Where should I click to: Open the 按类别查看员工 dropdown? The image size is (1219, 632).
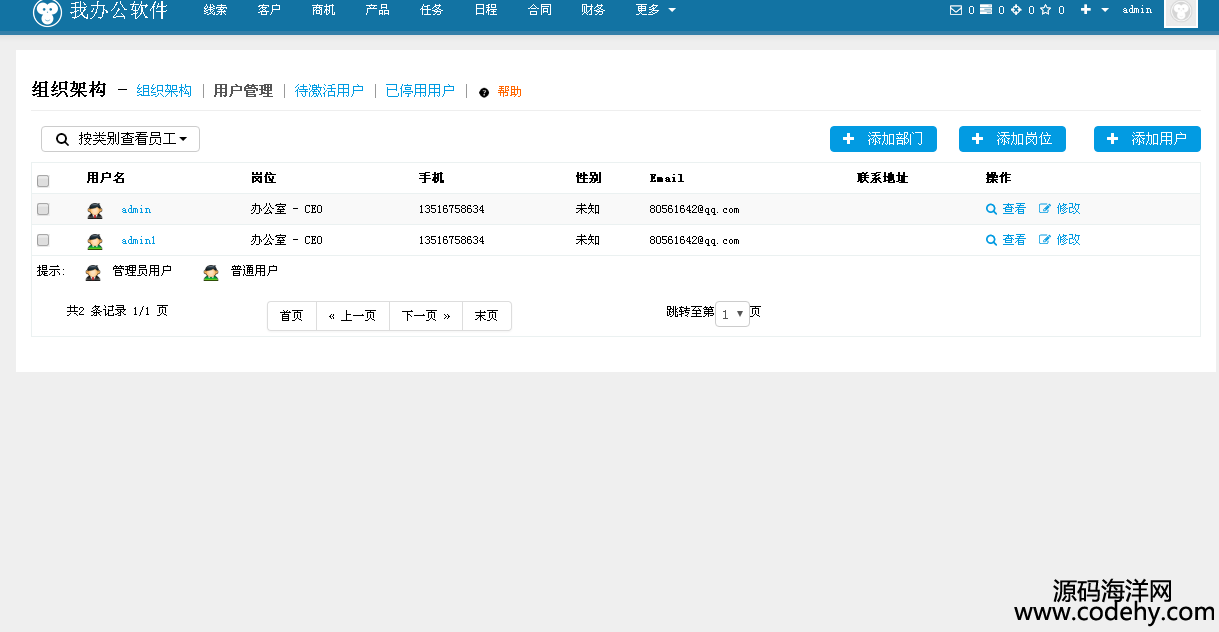pyautogui.click(x=120, y=139)
